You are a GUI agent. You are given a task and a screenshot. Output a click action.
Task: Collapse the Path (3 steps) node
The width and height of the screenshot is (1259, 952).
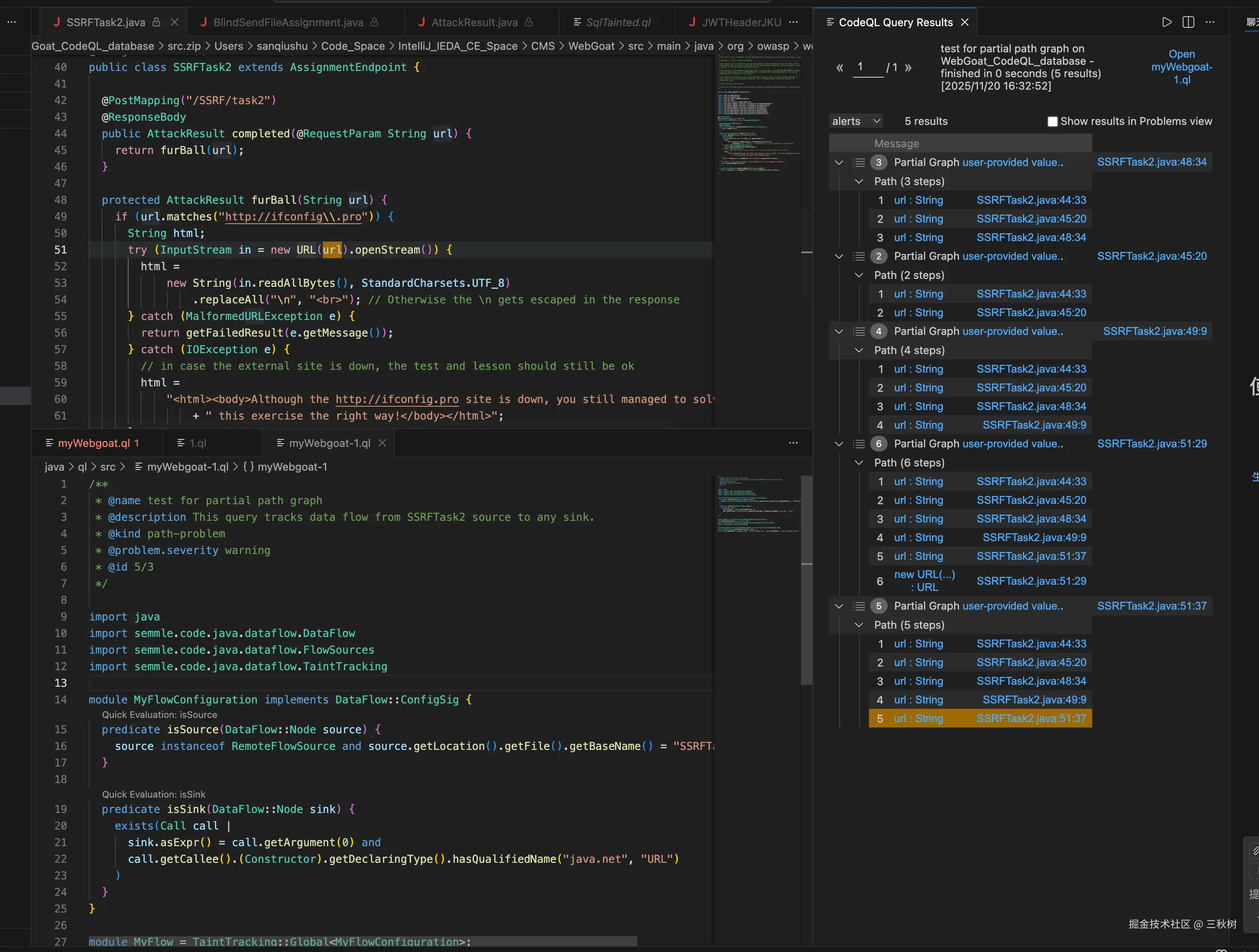(859, 182)
